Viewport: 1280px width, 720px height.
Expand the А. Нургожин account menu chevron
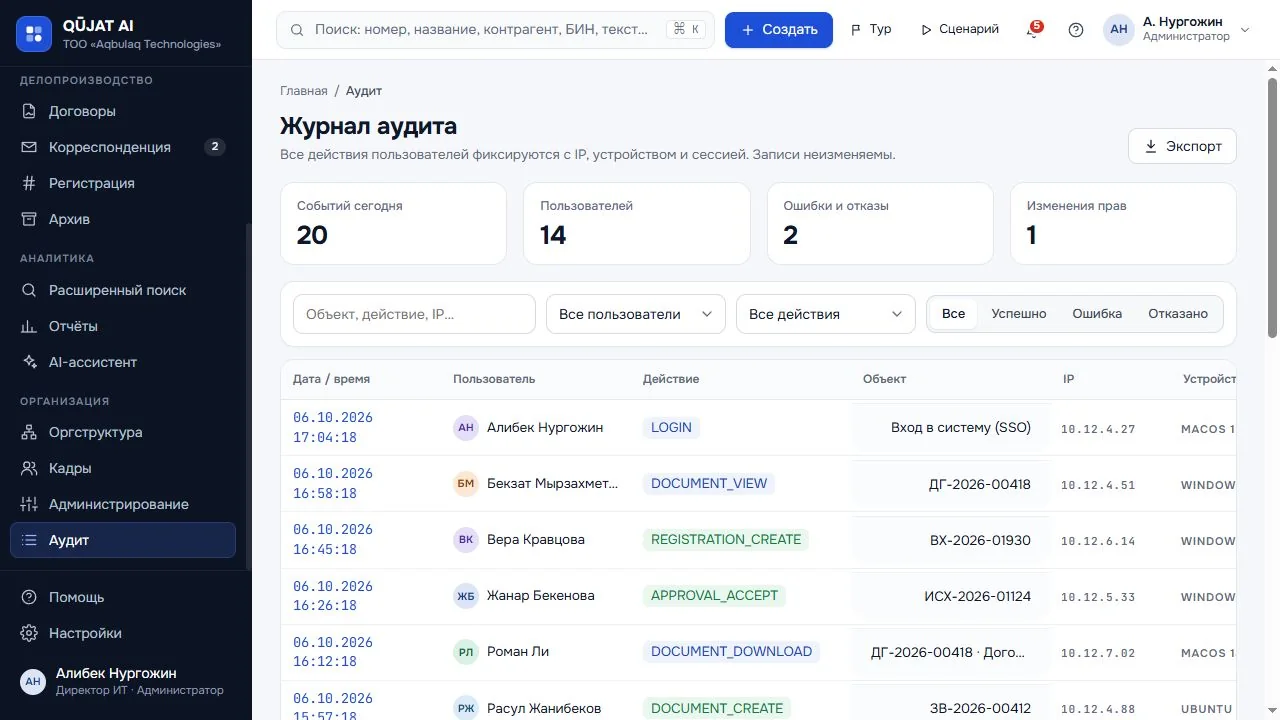(x=1245, y=30)
